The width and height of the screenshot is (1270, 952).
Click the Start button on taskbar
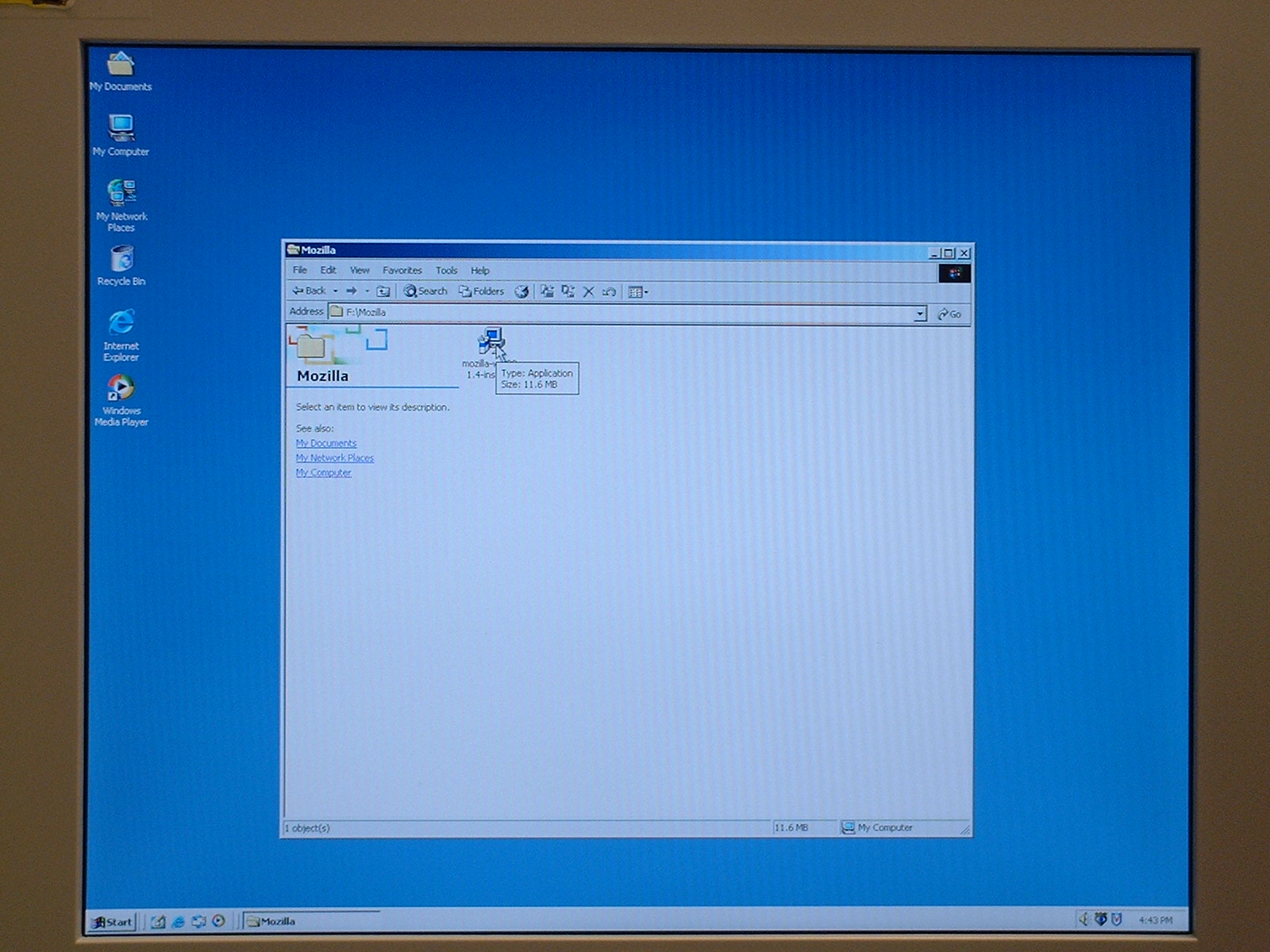tap(112, 921)
